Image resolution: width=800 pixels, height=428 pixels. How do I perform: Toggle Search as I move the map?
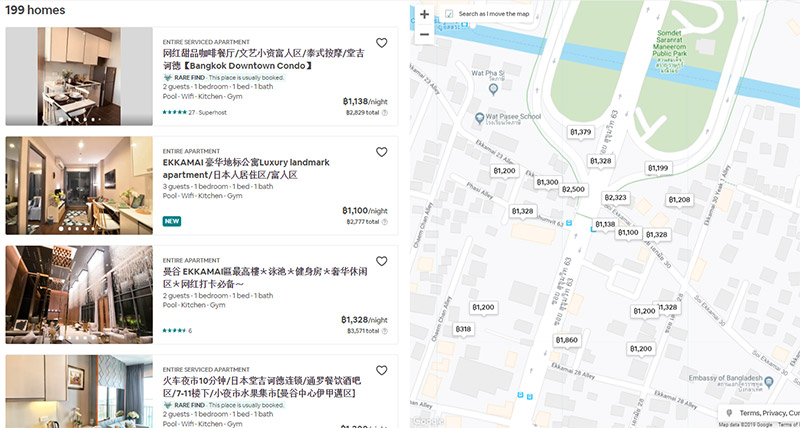pos(449,14)
